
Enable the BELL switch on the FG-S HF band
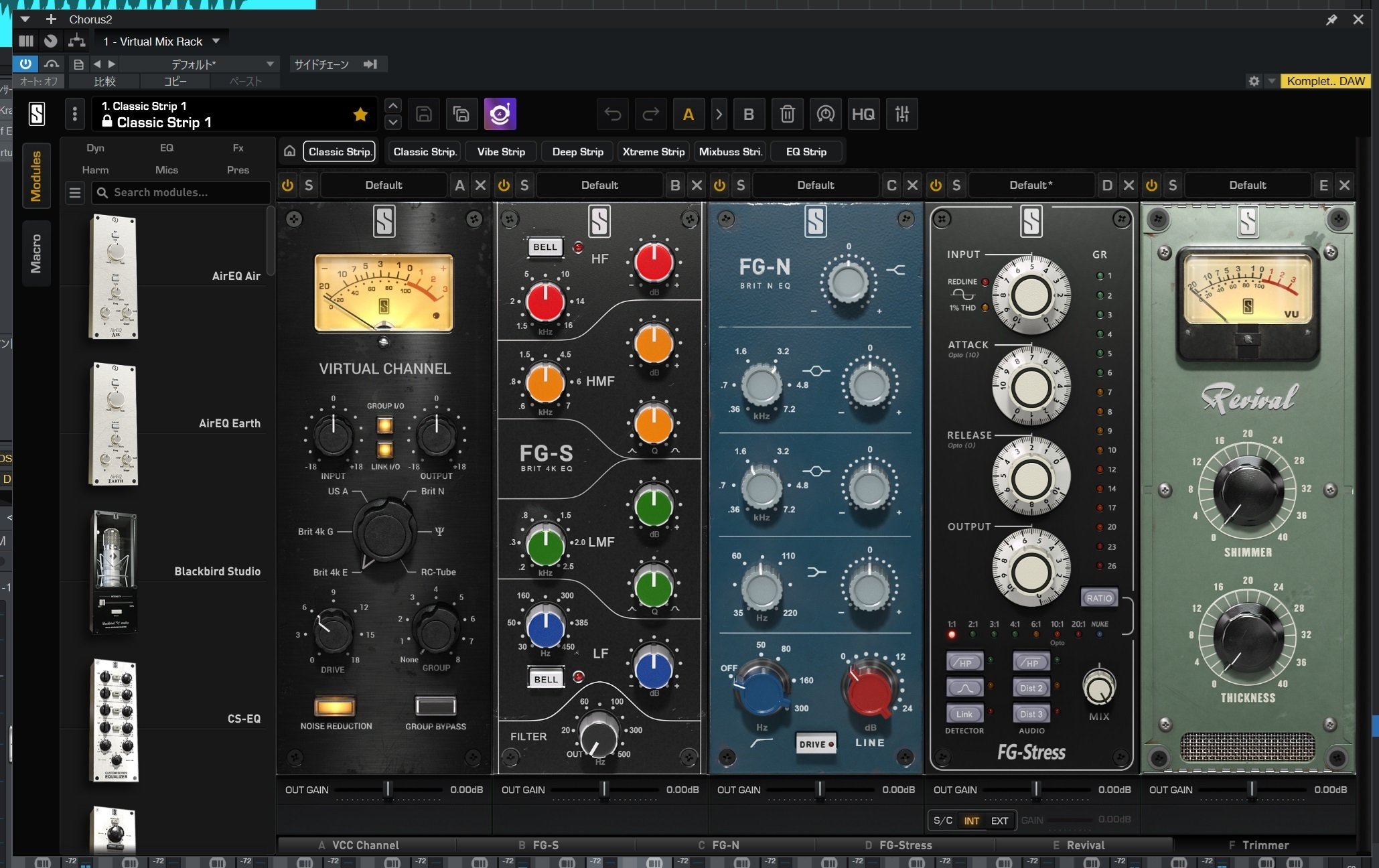coord(545,246)
